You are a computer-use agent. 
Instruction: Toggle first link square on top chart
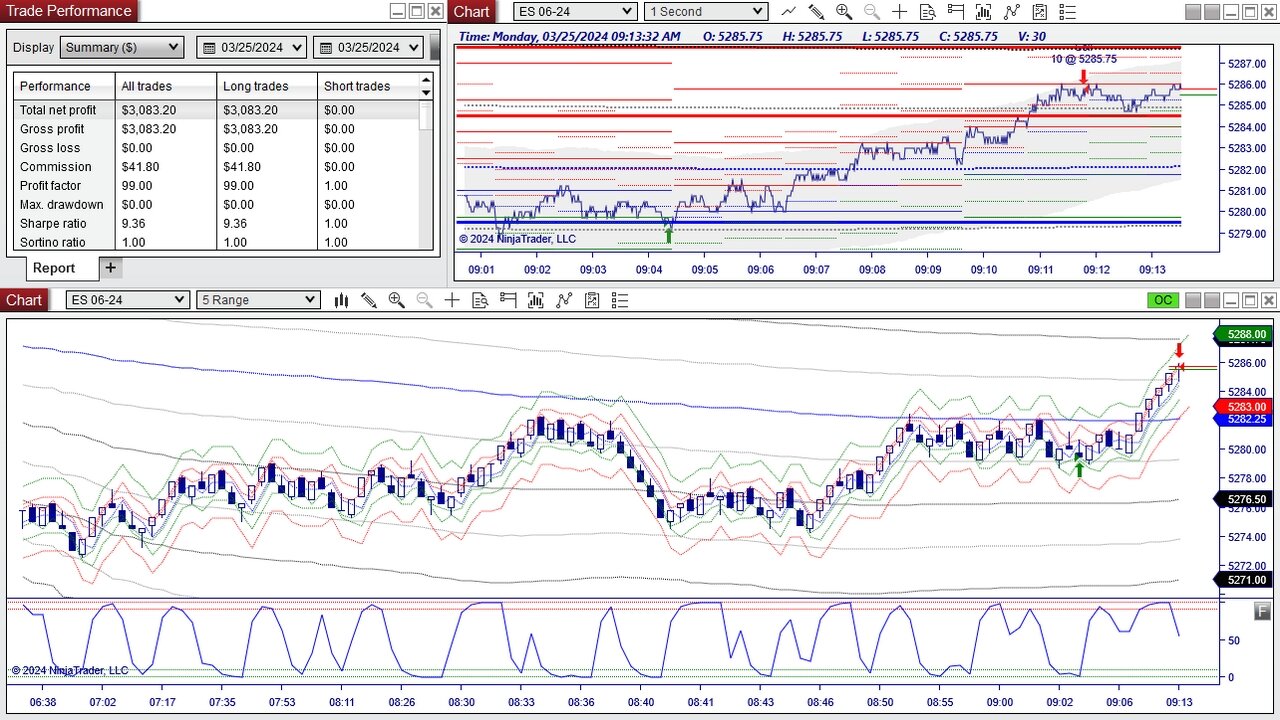(1192, 12)
